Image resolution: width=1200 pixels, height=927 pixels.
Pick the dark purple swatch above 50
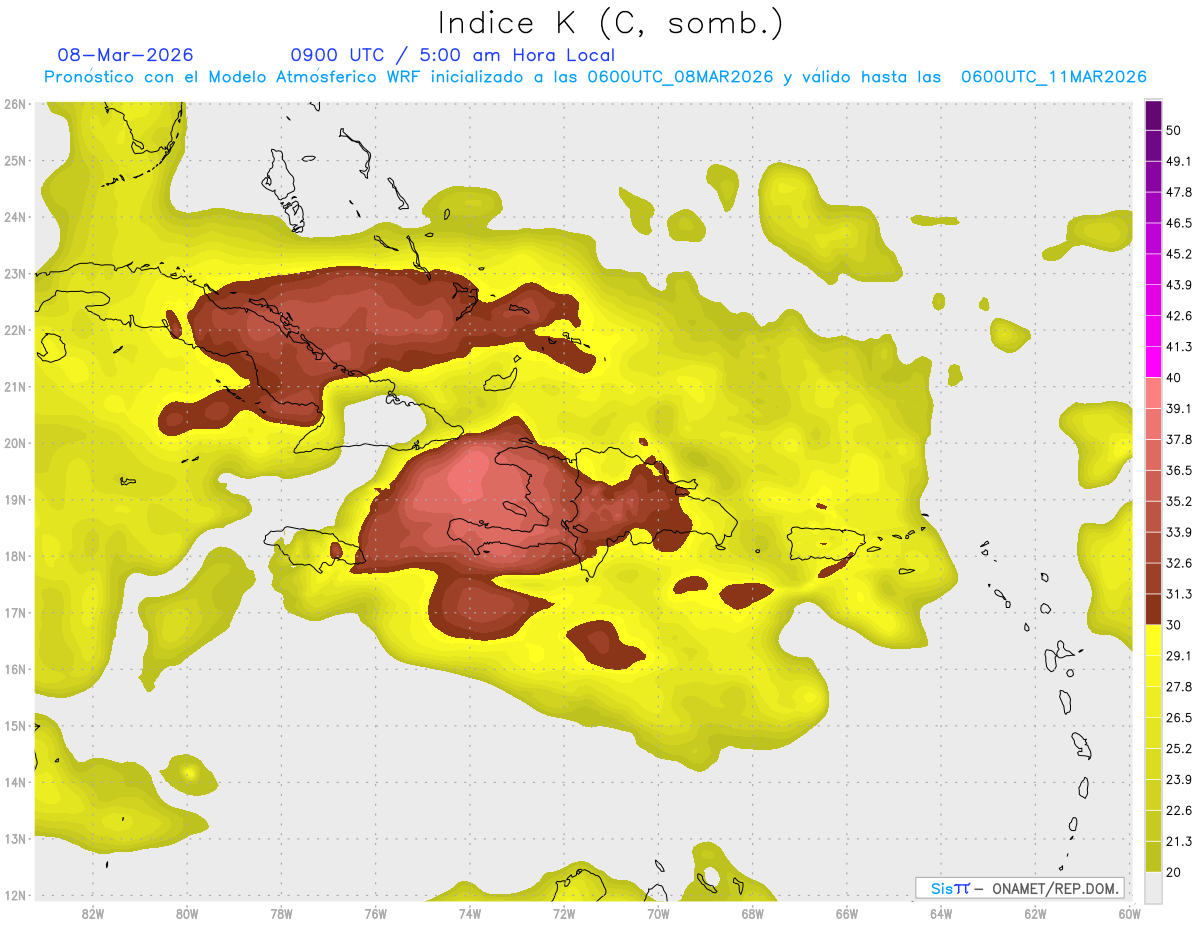[1153, 115]
